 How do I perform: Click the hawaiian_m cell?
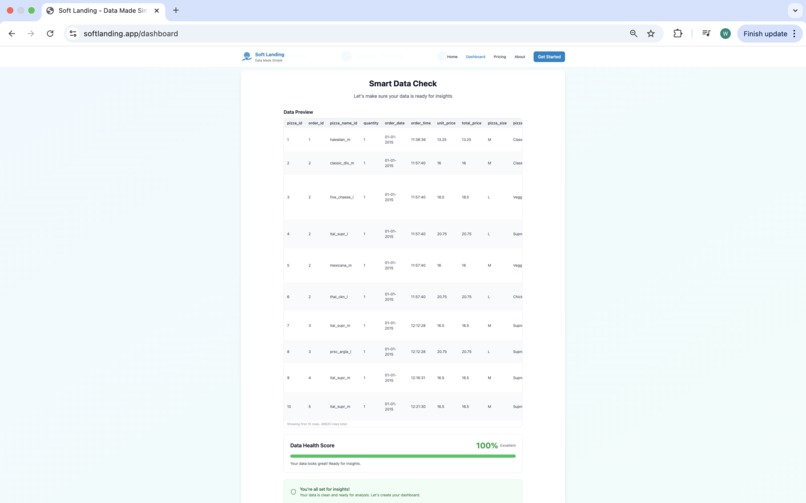[340, 140]
